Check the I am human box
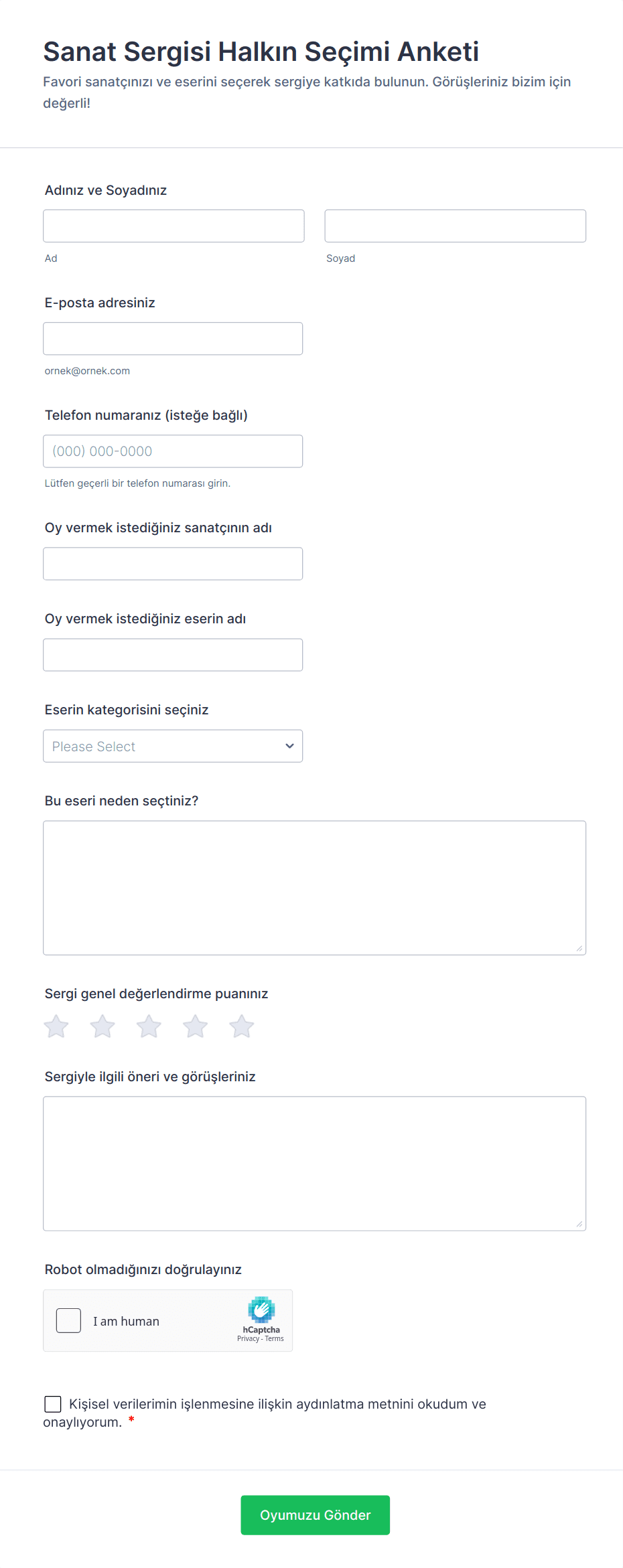Screen dimensions: 623x1568 (x=68, y=1320)
